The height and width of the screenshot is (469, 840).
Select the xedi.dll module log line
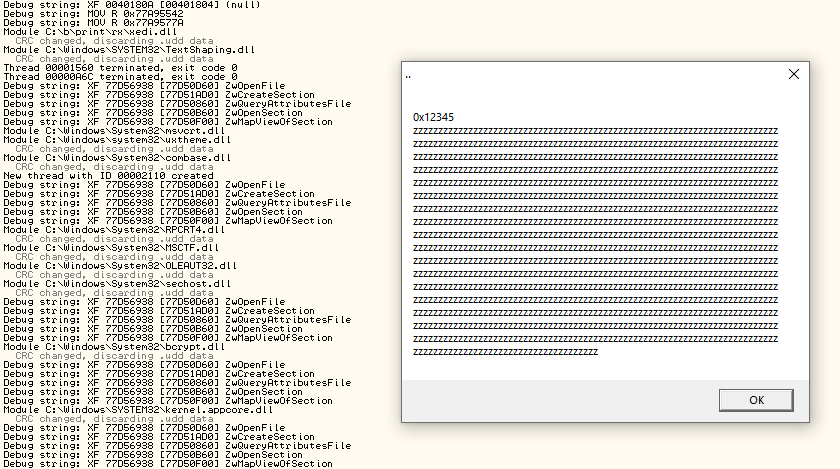(x=90, y=32)
